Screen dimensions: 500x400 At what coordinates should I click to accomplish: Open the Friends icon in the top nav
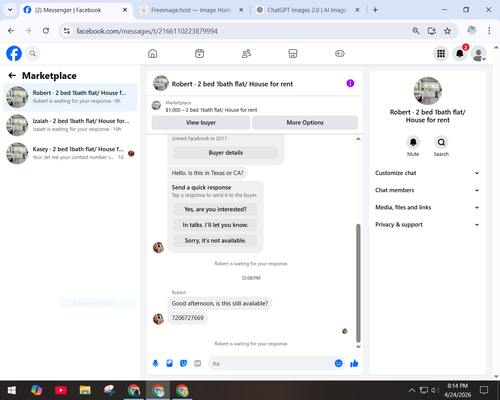pos(246,53)
